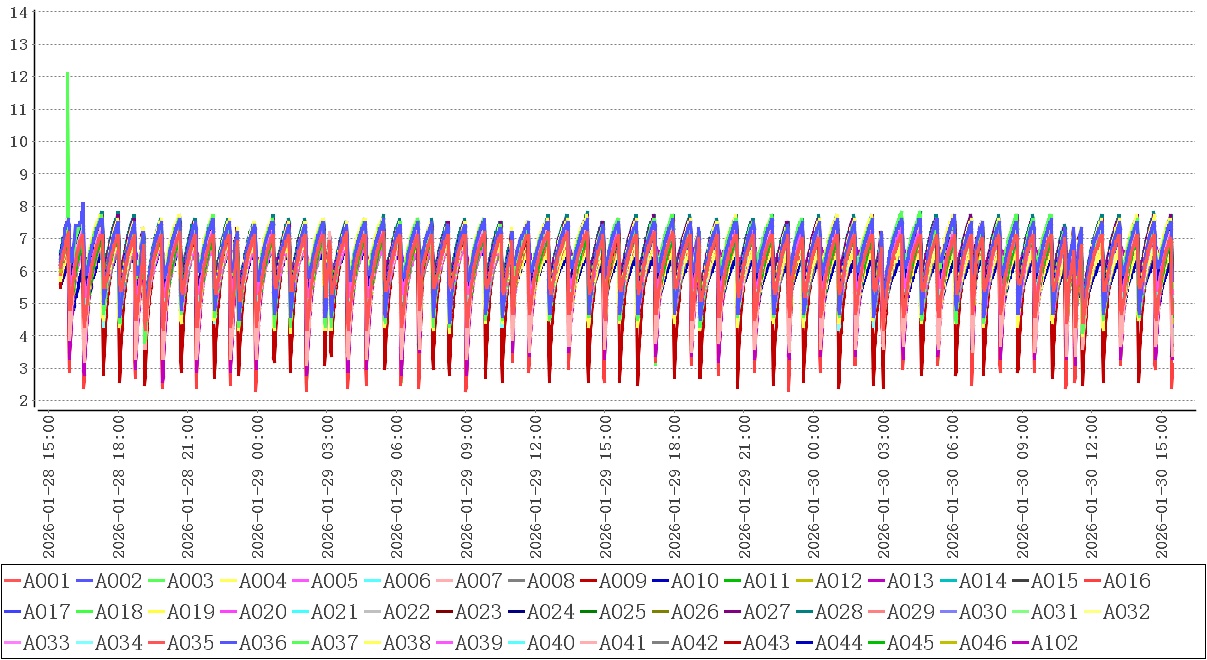Image resolution: width=1207 pixels, height=660 pixels.
Task: Click the y-axis value 14 label
Action: (x=17, y=12)
